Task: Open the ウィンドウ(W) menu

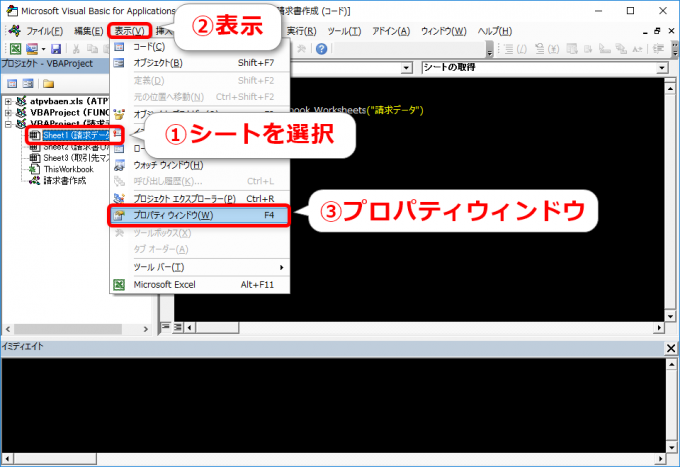Action: pyautogui.click(x=444, y=31)
